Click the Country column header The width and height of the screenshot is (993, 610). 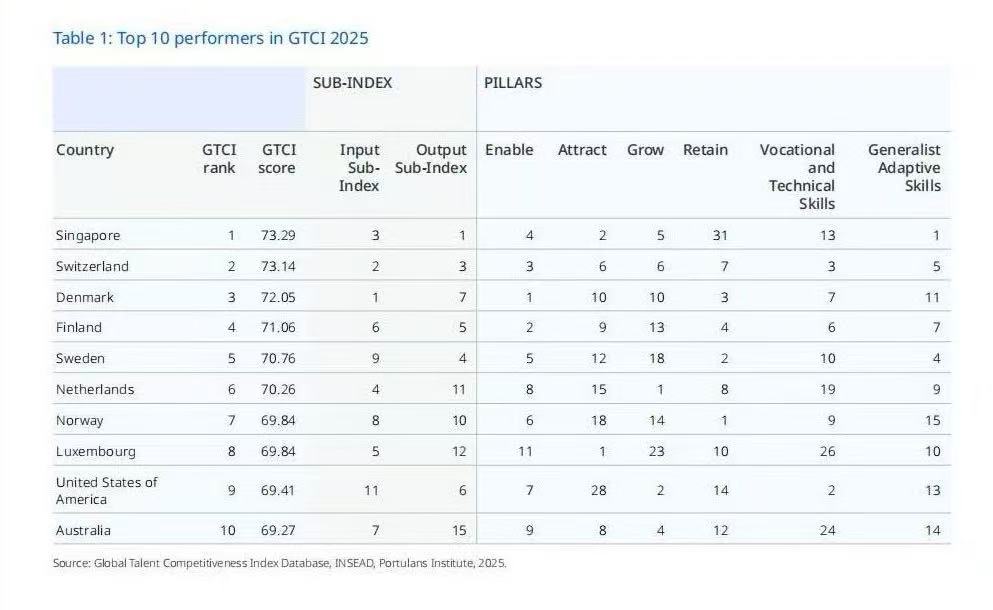(85, 150)
